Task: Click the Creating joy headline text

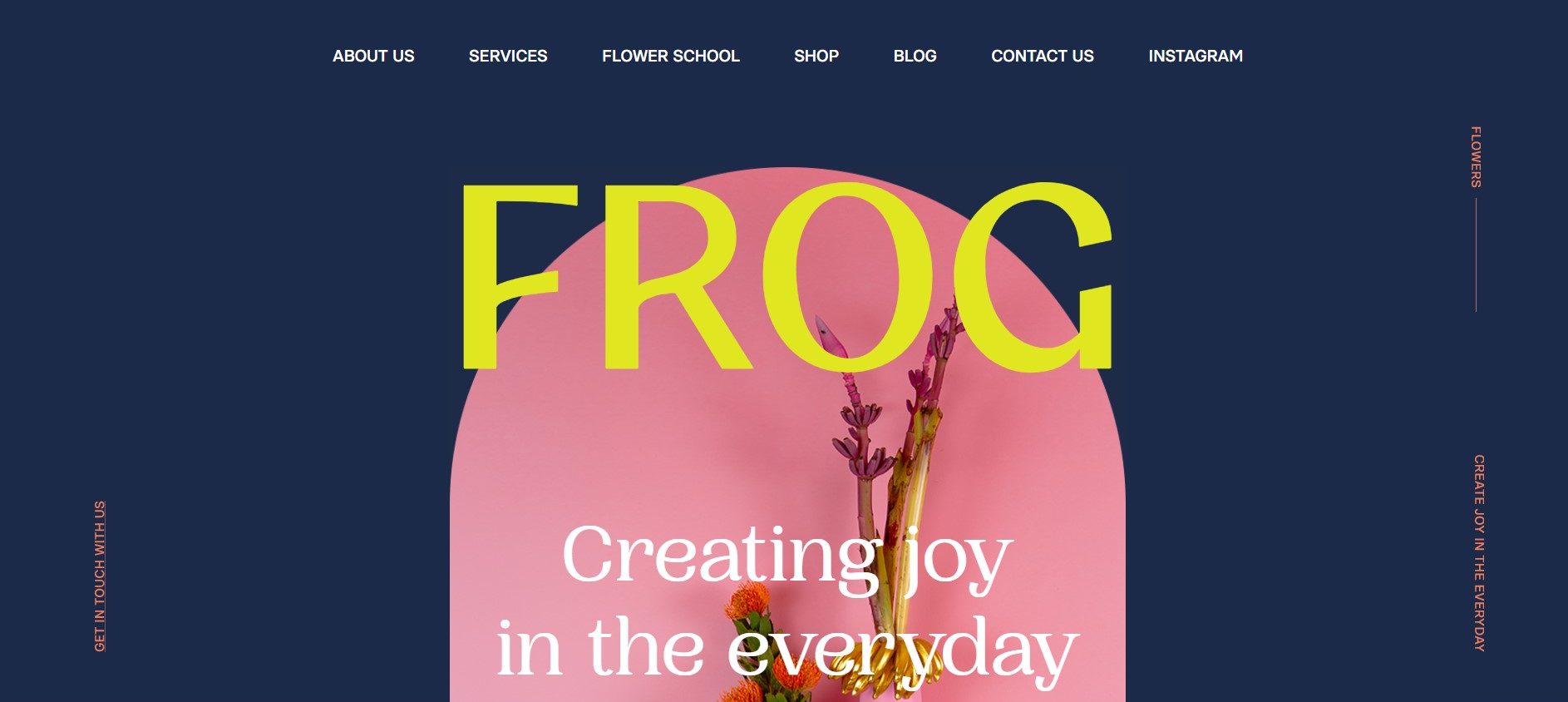Action: click(x=786, y=557)
